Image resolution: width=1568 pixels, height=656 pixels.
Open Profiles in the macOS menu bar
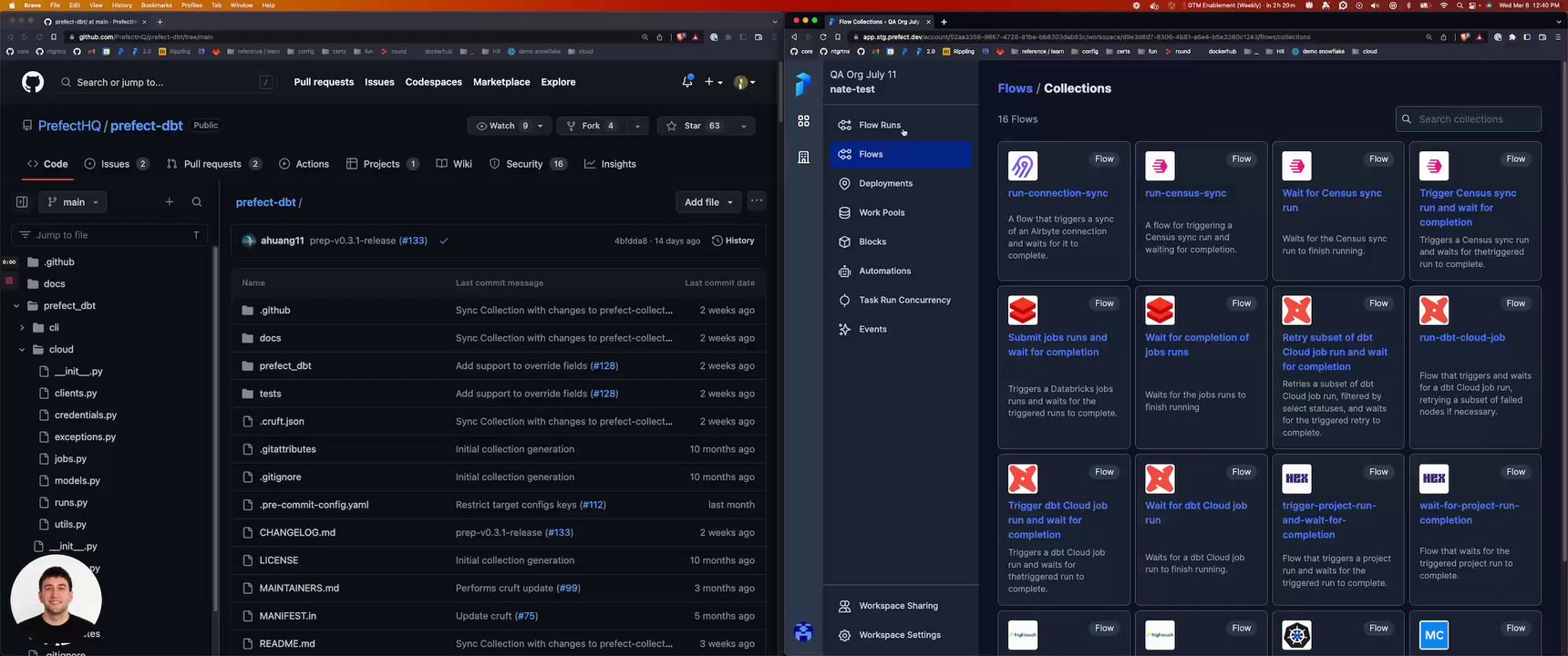(192, 5)
